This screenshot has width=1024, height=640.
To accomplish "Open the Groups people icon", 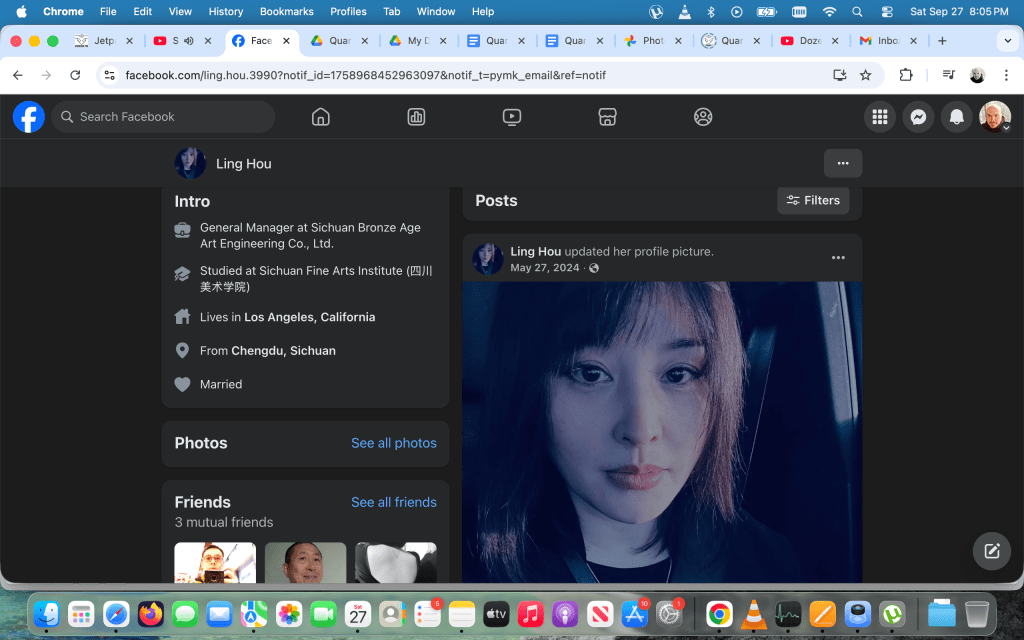I will tap(703, 117).
